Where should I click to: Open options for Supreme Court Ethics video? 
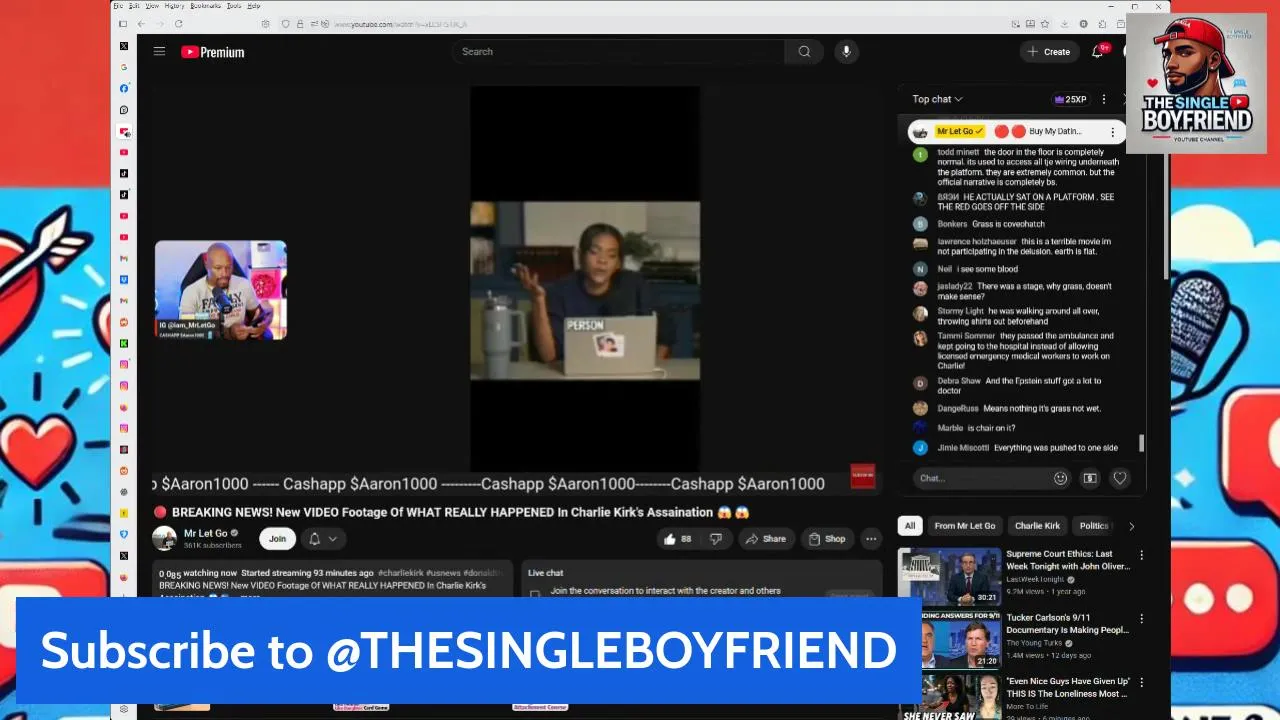[1141, 555]
